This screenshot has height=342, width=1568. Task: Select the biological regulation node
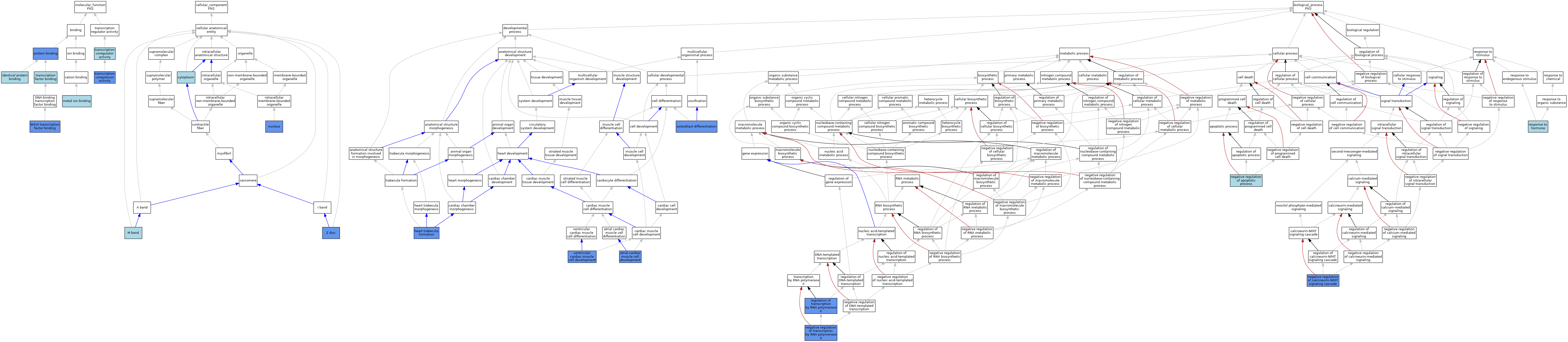tap(1363, 30)
